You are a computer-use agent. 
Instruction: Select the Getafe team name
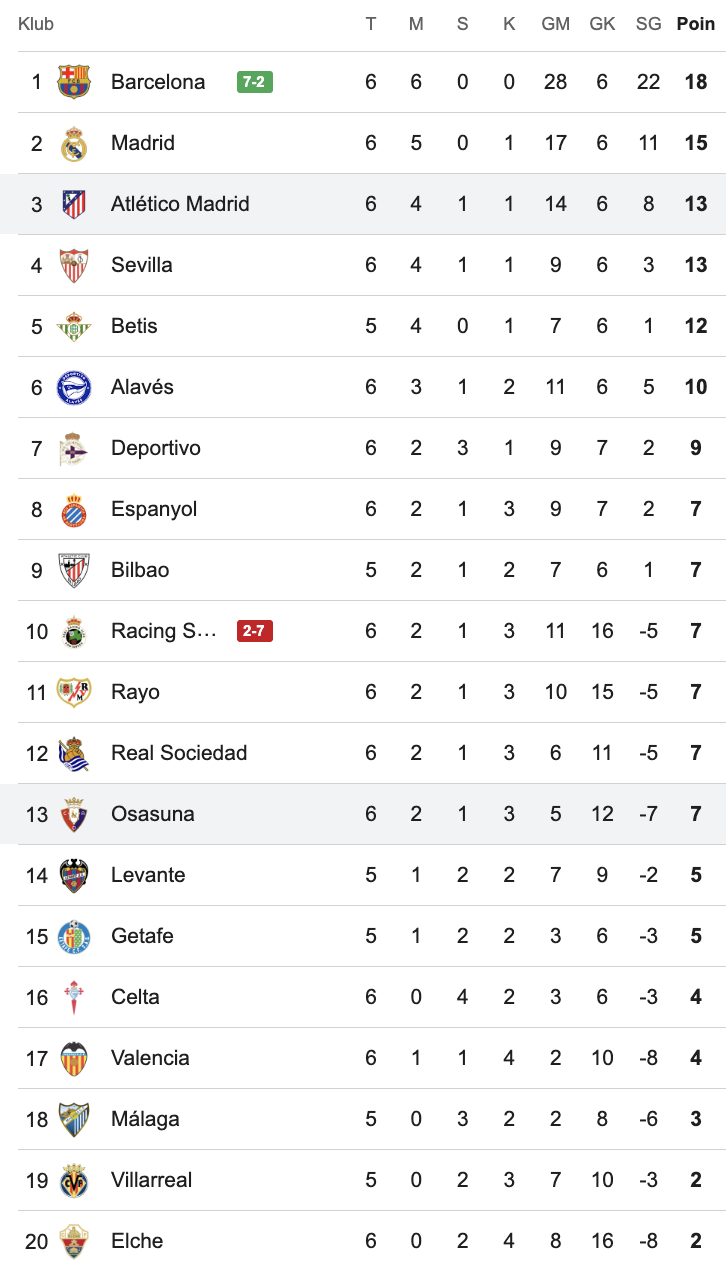[142, 936]
